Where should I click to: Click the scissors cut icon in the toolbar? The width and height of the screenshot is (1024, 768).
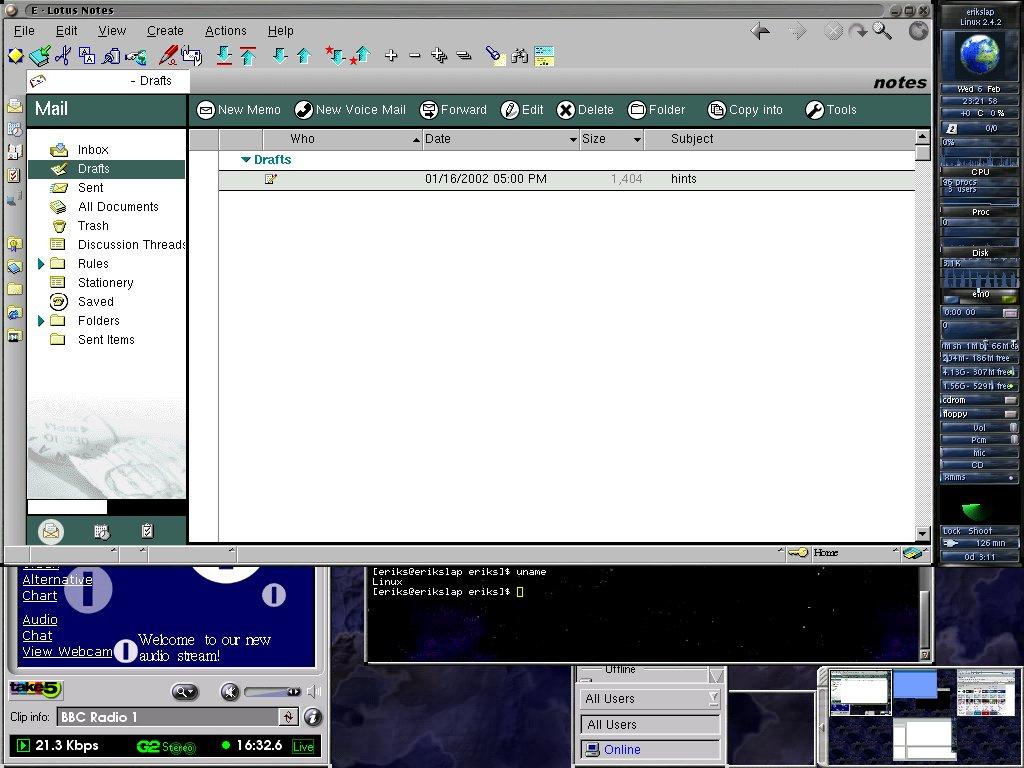coord(63,56)
